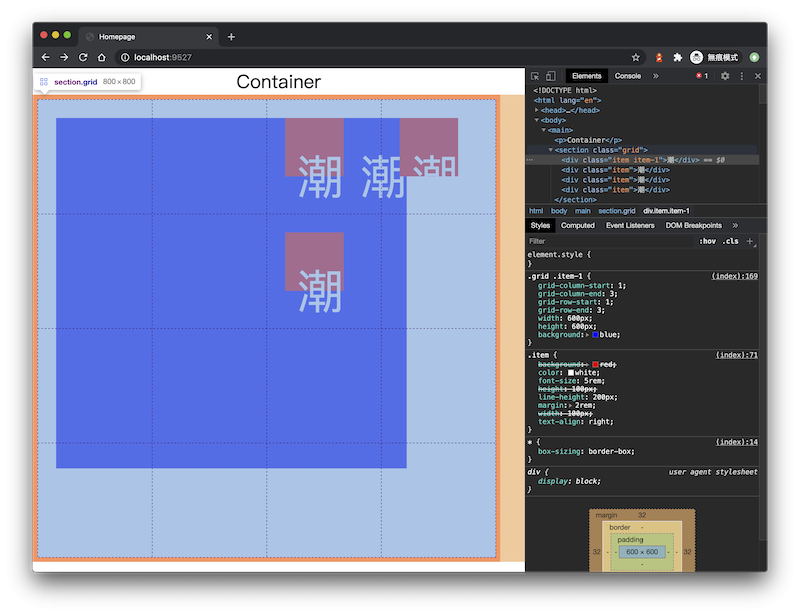Show more DevTools panels chevron

coord(656,76)
